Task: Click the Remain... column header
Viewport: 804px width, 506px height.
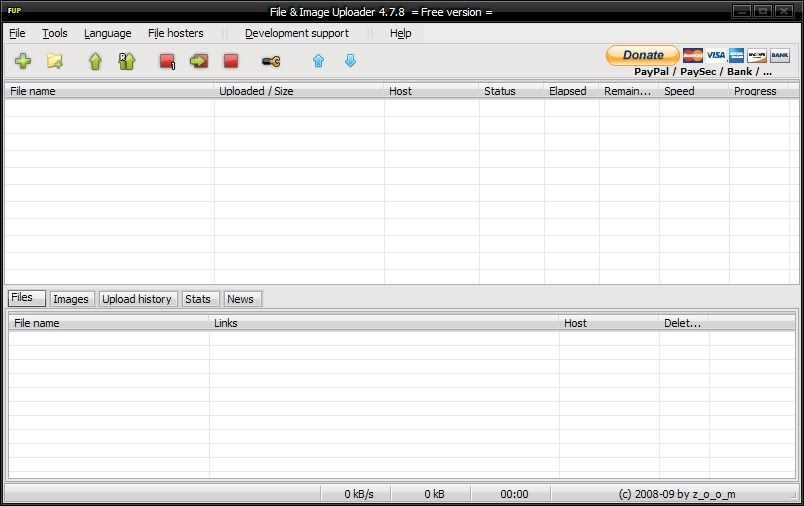Action: click(x=629, y=91)
